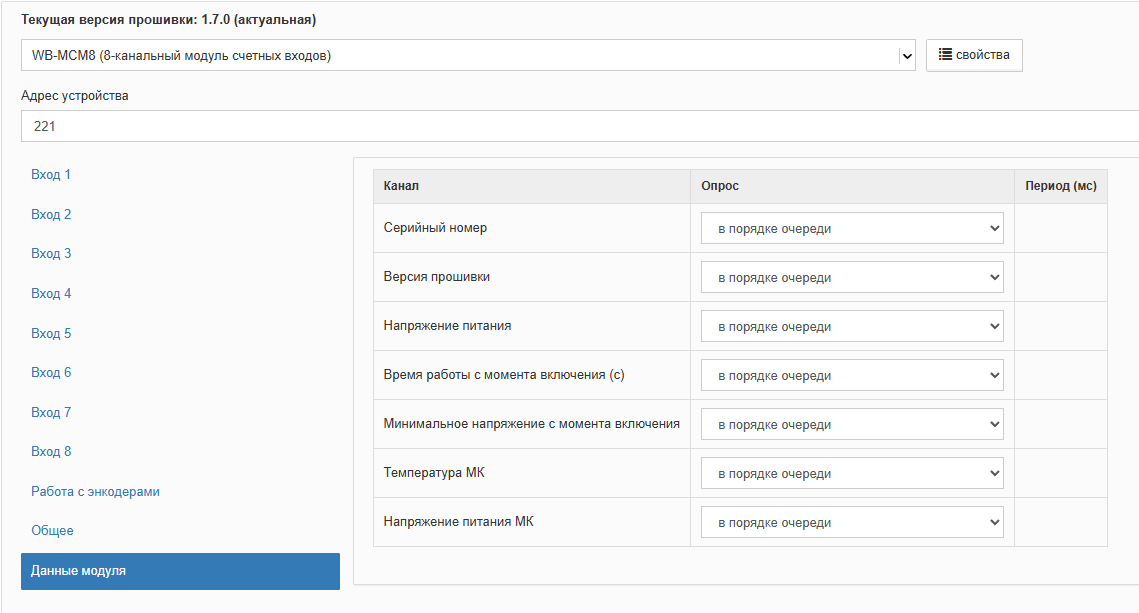The width and height of the screenshot is (1139, 613).
Task: Expand polling dropdown for Серийный номер
Action: (x=852, y=229)
